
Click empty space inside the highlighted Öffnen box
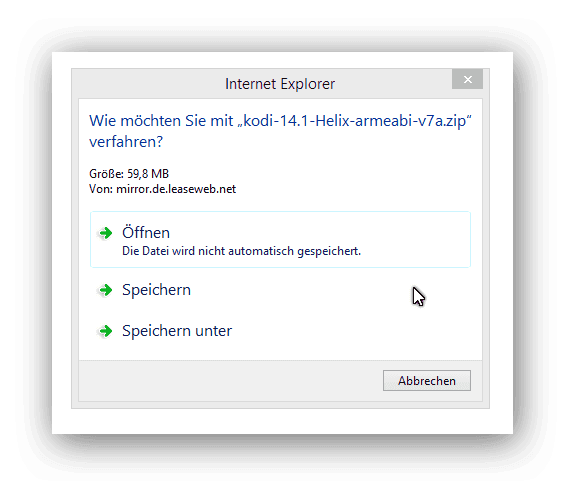pyautogui.click(x=414, y=240)
